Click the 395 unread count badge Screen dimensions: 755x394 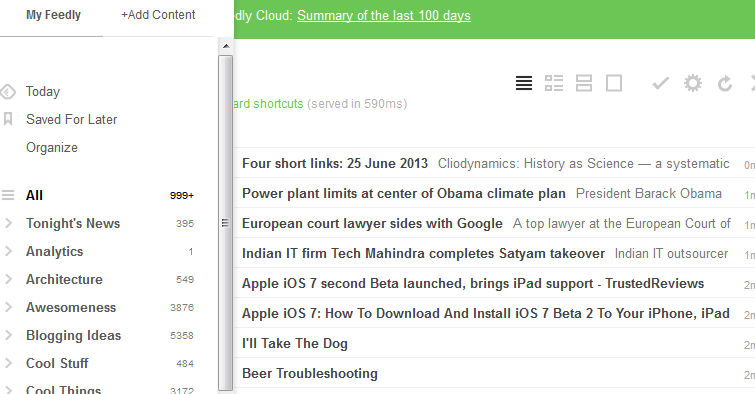(x=185, y=223)
